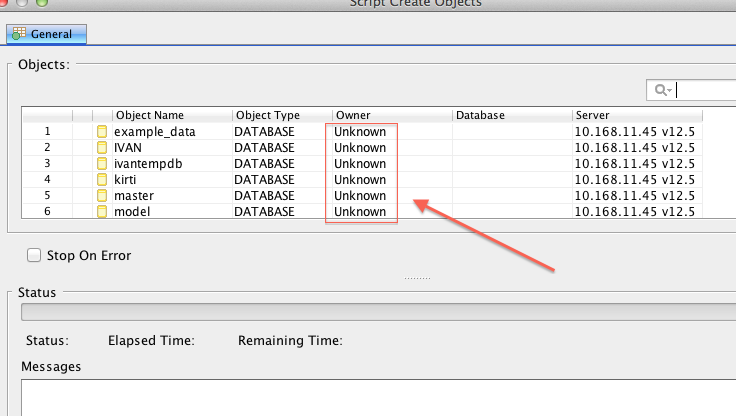Click inside the Messages text area

(x=378, y=397)
